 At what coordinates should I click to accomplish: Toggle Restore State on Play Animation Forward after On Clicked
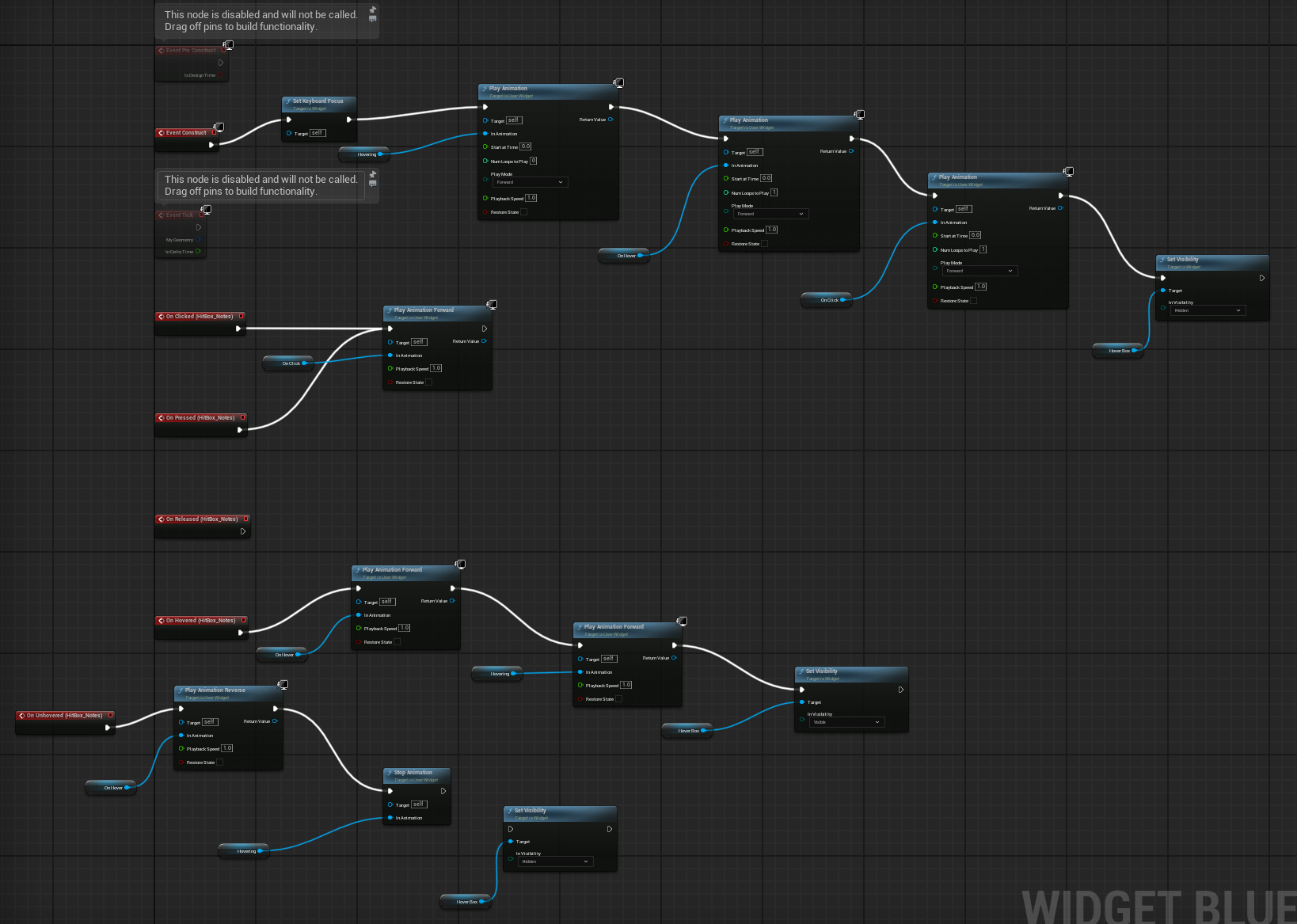click(x=428, y=382)
